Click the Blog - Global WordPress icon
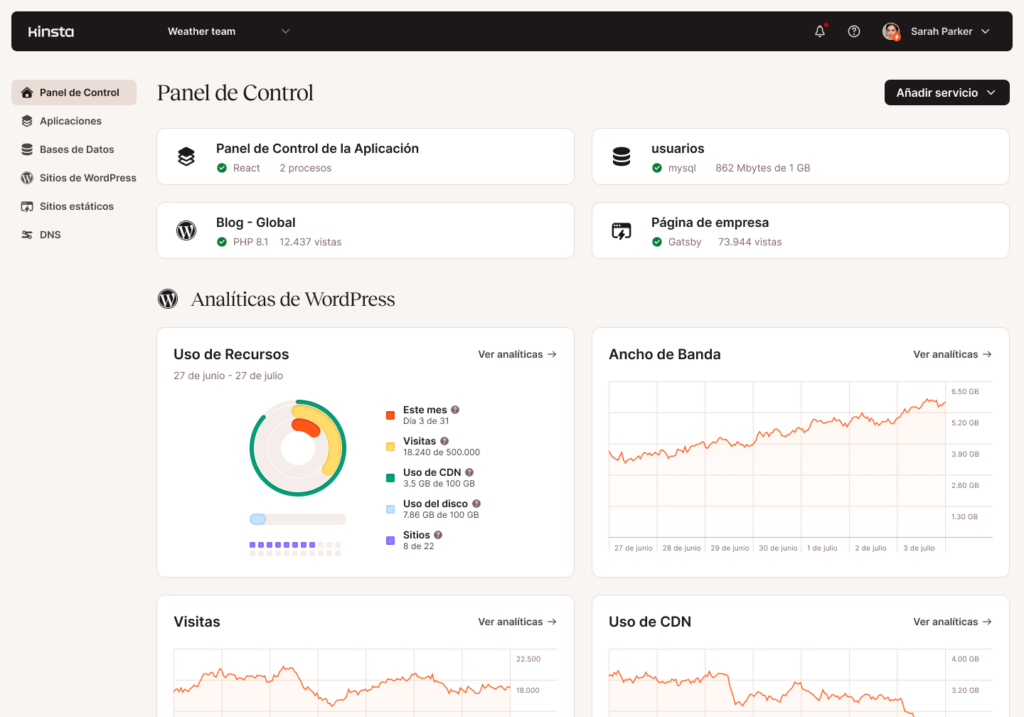This screenshot has height=717, width=1024. tap(186, 231)
